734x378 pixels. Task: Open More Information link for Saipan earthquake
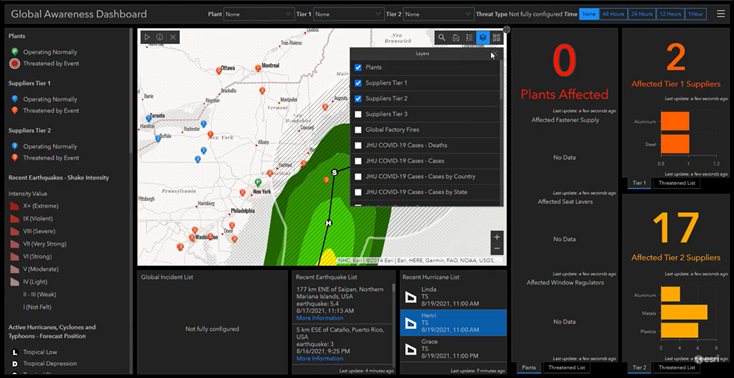point(320,318)
